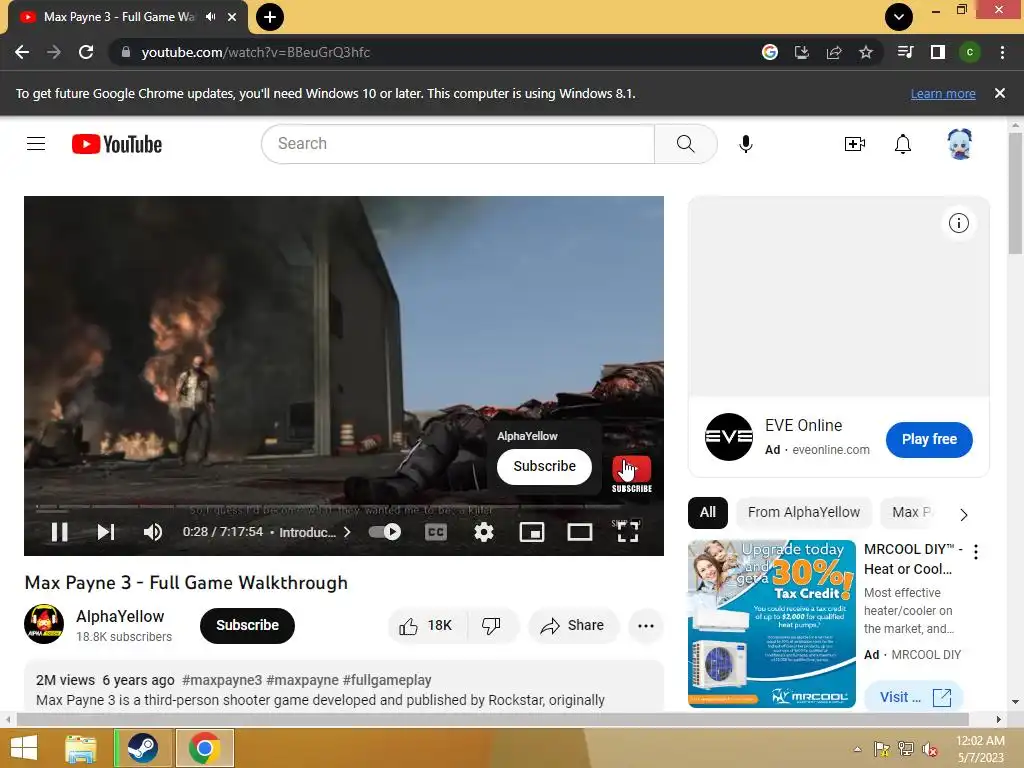
Task: Click the white Subscribe overlay in video
Action: pyautogui.click(x=544, y=466)
